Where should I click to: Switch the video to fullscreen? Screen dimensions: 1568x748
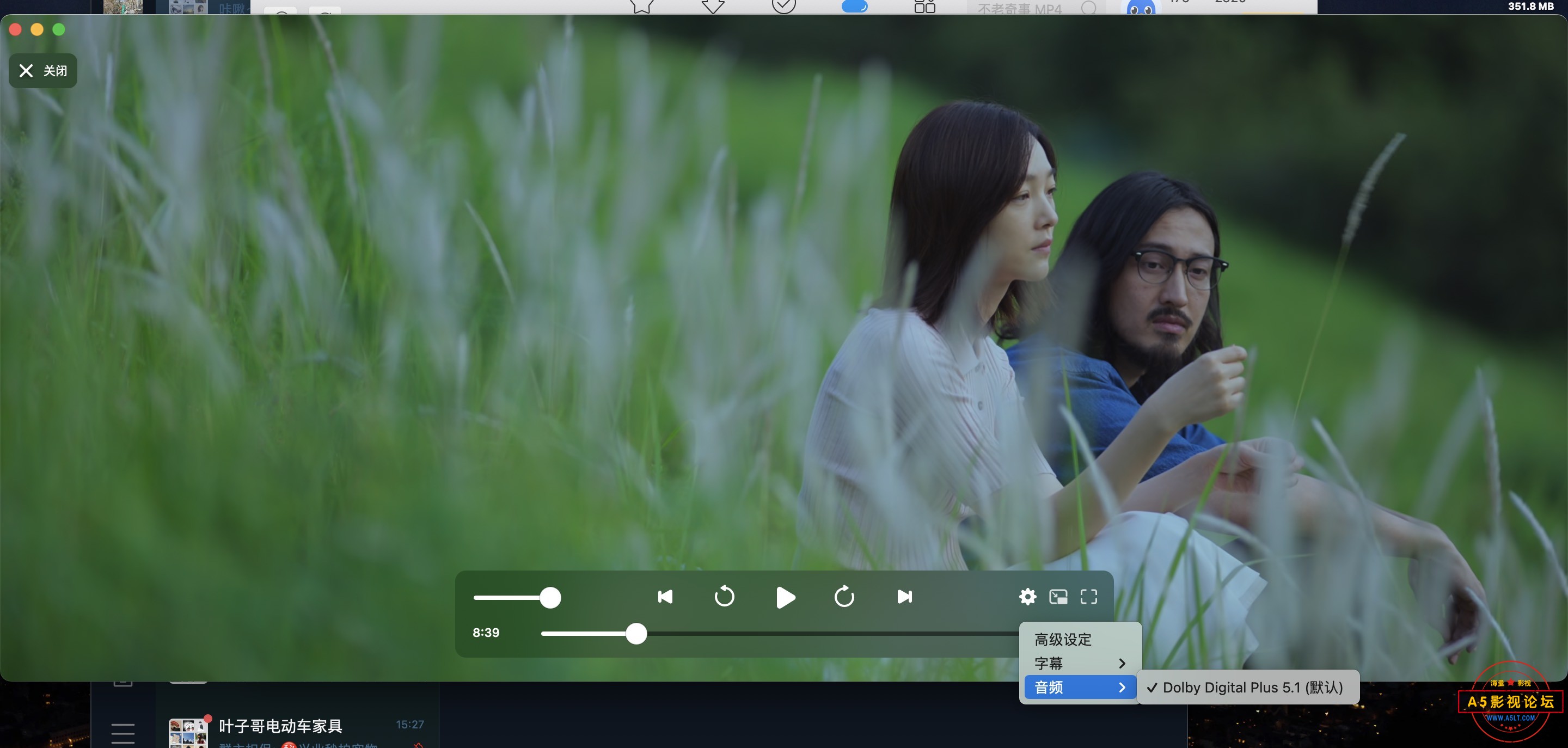1089,597
